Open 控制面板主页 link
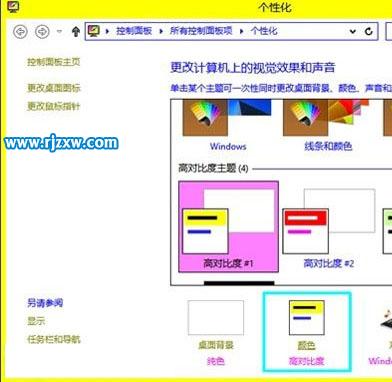Viewport: 392px width, 382px height. 54,62
